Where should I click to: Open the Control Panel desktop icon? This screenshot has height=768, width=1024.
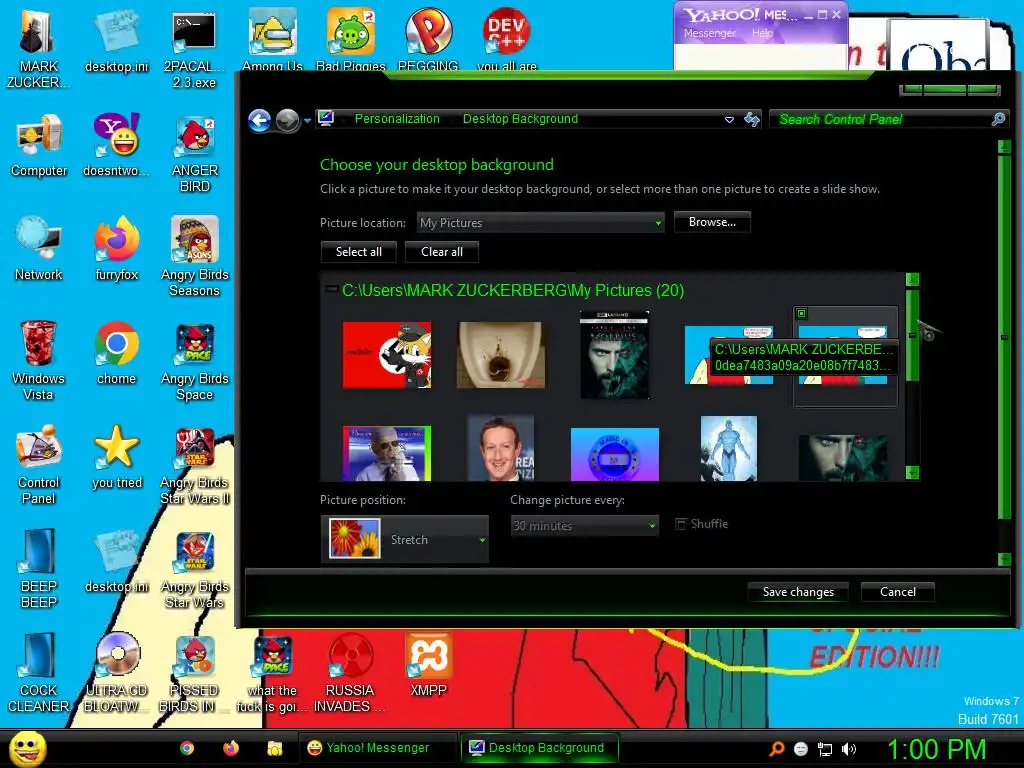click(x=39, y=465)
